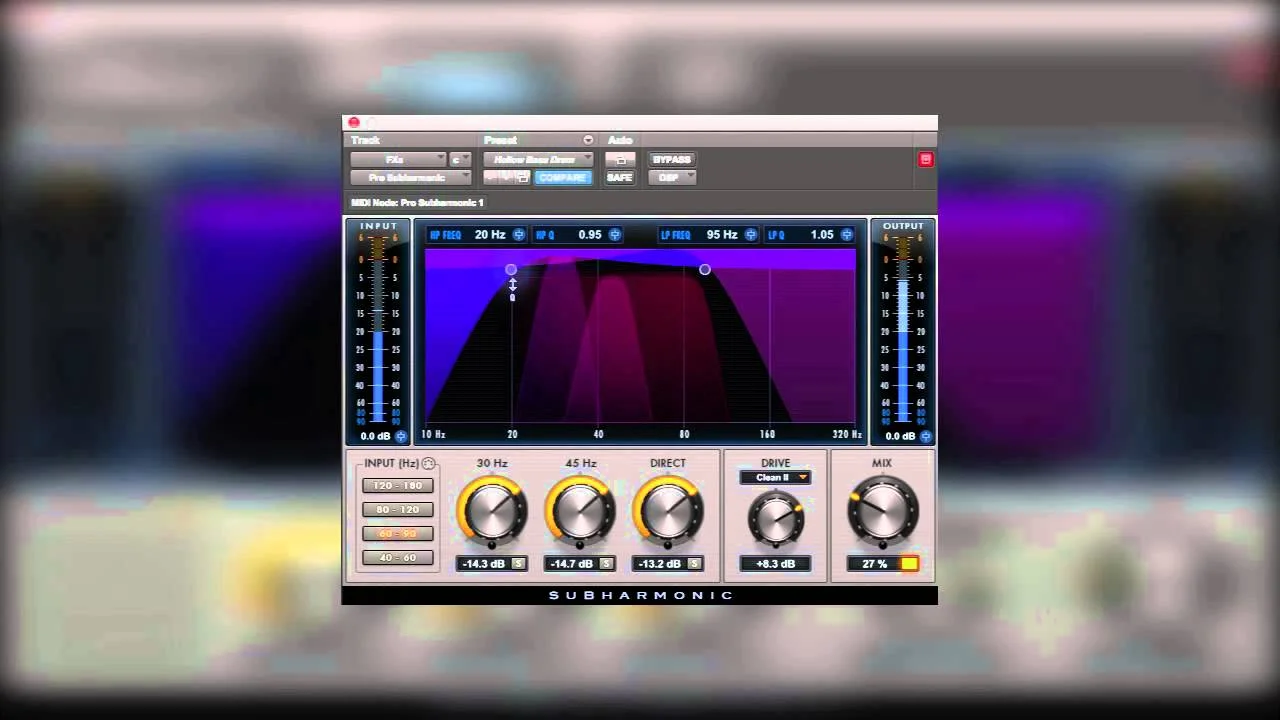Solo the 30 Hz subharmonic band
Image resolution: width=1280 pixels, height=720 pixels.
click(x=518, y=563)
